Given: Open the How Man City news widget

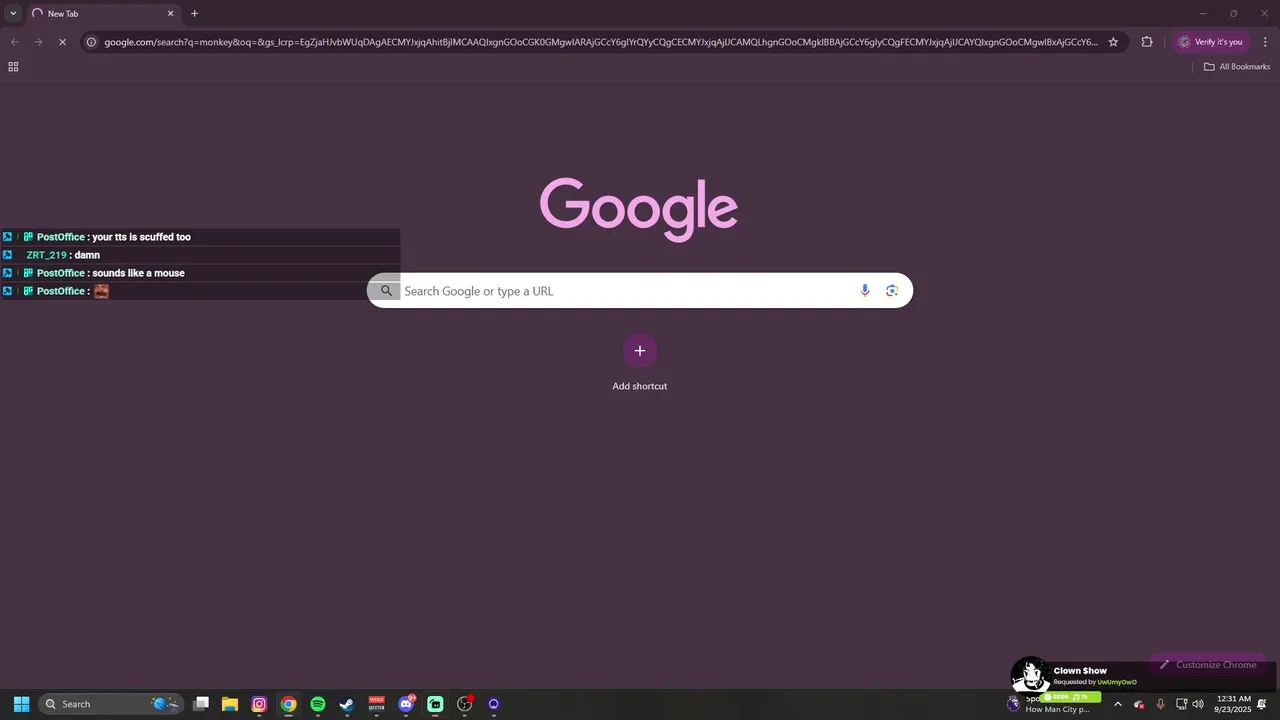Looking at the screenshot, I should [1049, 704].
